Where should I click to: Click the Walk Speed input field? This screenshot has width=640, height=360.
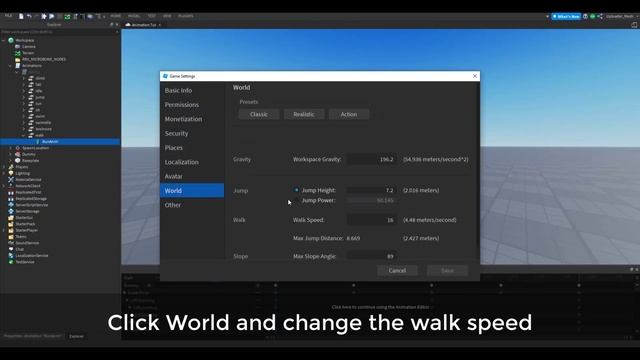pos(371,220)
